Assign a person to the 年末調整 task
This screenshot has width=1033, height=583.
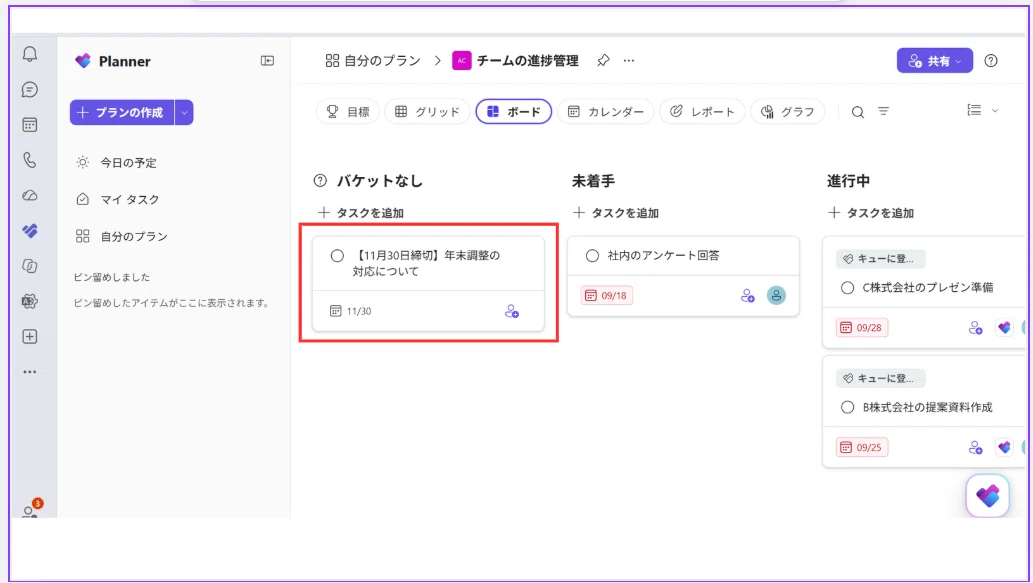pos(511,311)
